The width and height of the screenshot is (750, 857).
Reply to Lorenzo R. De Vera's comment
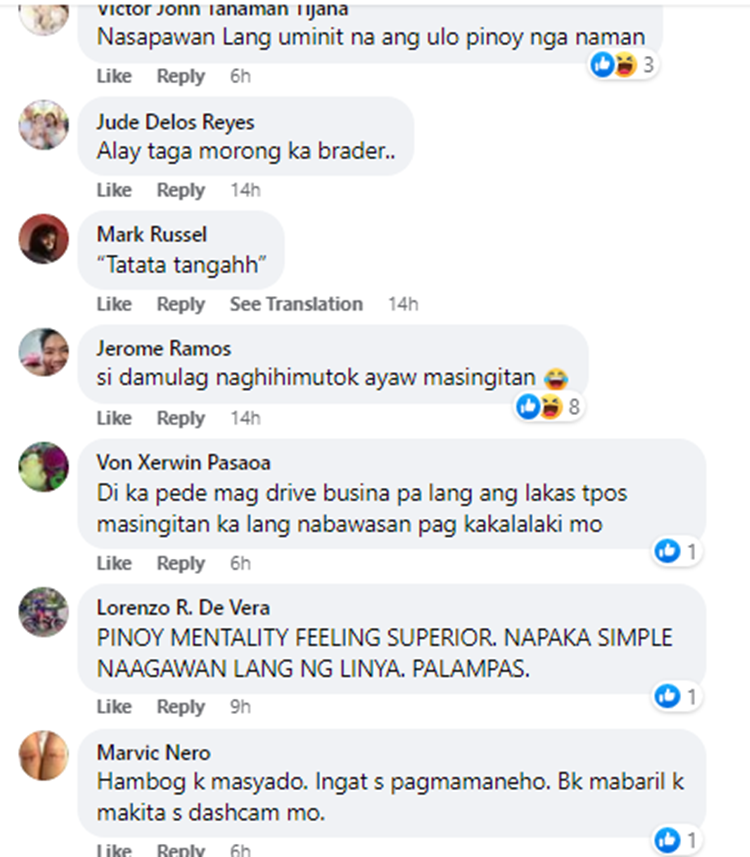click(181, 707)
